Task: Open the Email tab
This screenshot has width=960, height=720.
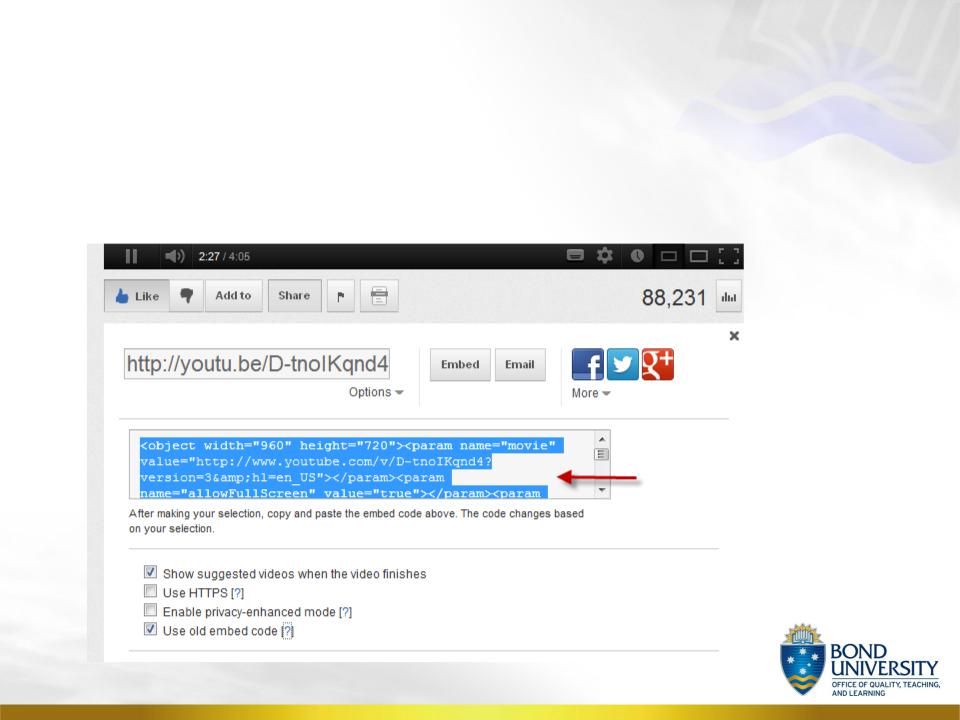Action: 520,364
